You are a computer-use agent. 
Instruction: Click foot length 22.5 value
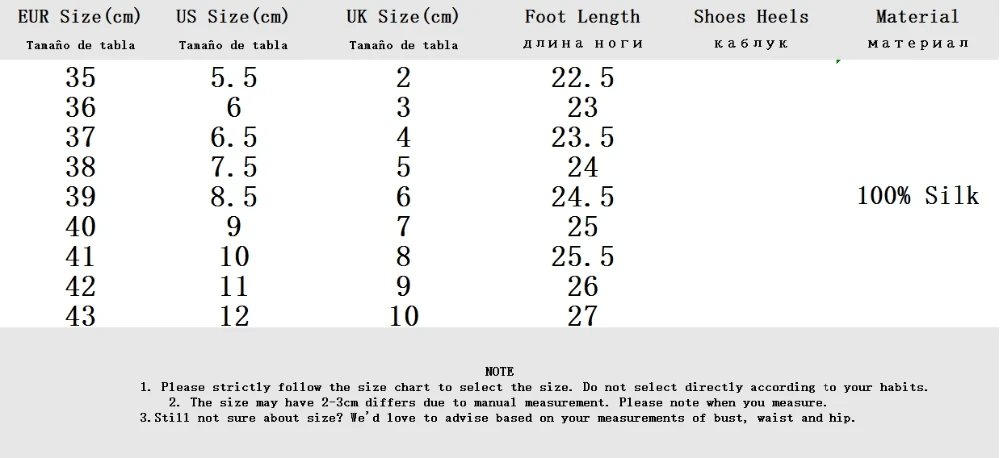point(582,77)
